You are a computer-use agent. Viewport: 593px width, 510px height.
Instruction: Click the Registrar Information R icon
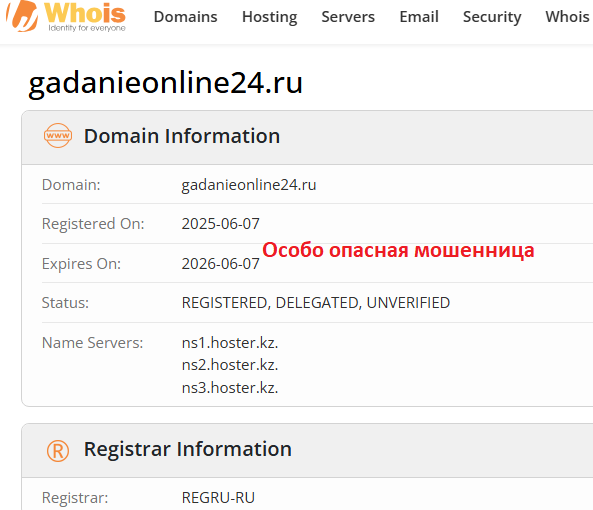58,451
